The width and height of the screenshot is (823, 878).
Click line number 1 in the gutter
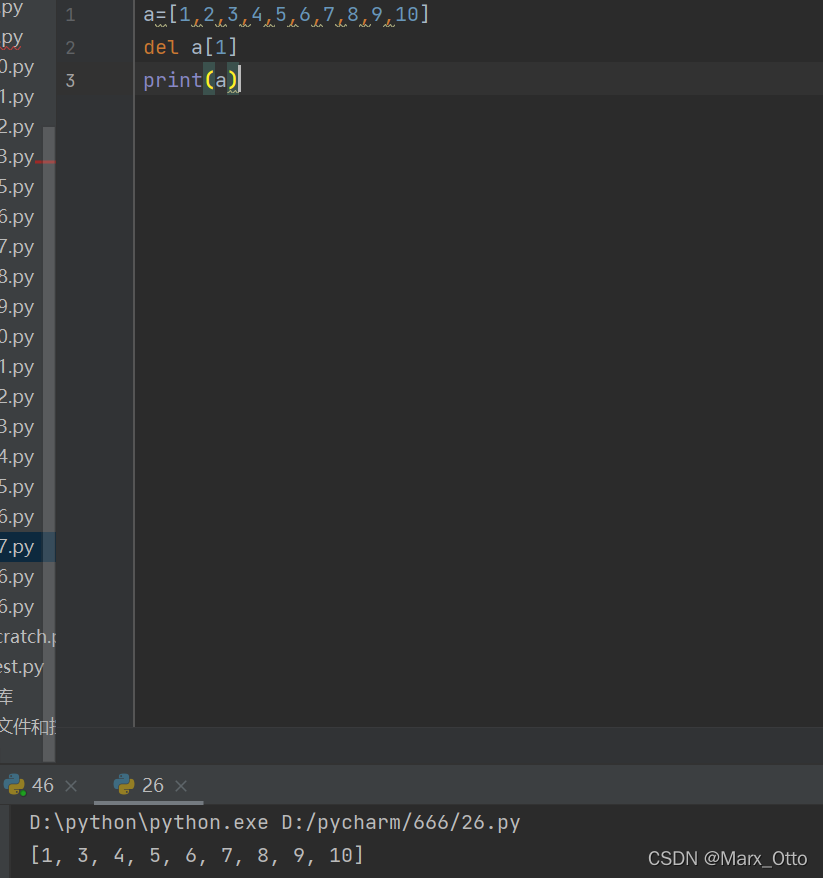click(70, 15)
